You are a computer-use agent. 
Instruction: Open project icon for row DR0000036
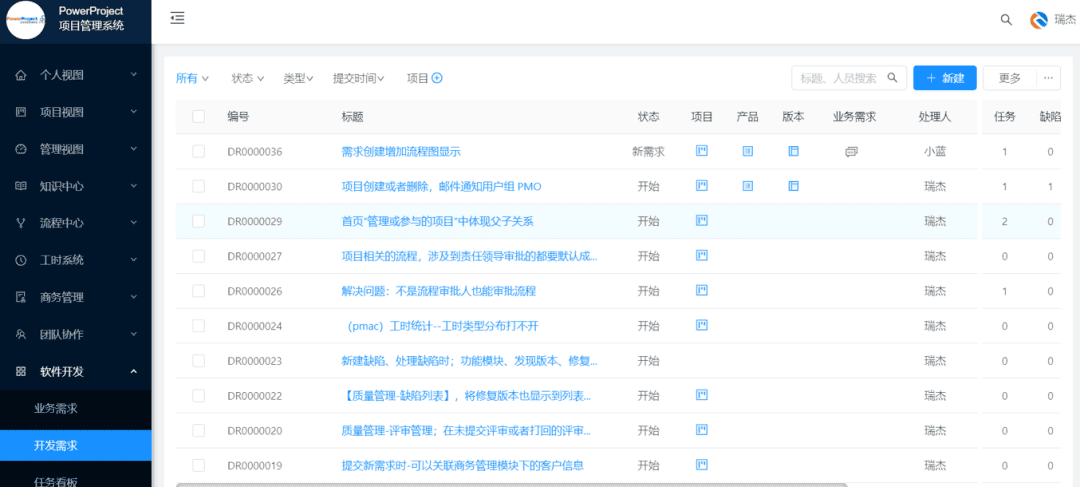tap(702, 151)
